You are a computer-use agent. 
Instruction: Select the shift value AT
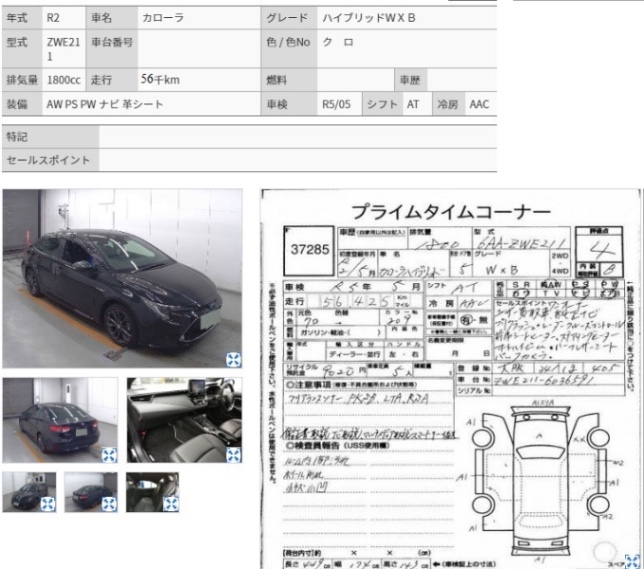click(413, 104)
